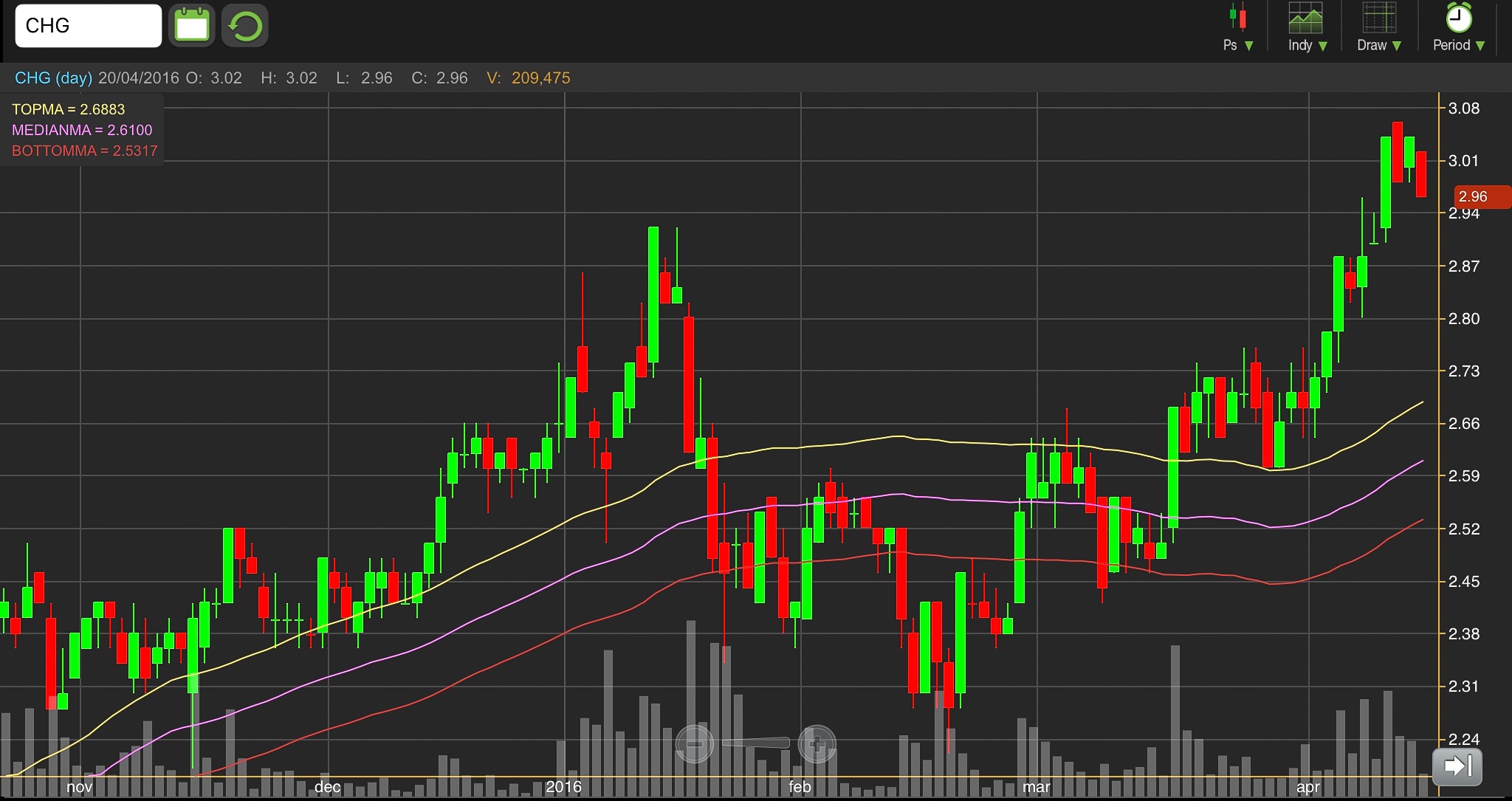
Task: Select the TOPMA legend label
Action: [x=68, y=109]
